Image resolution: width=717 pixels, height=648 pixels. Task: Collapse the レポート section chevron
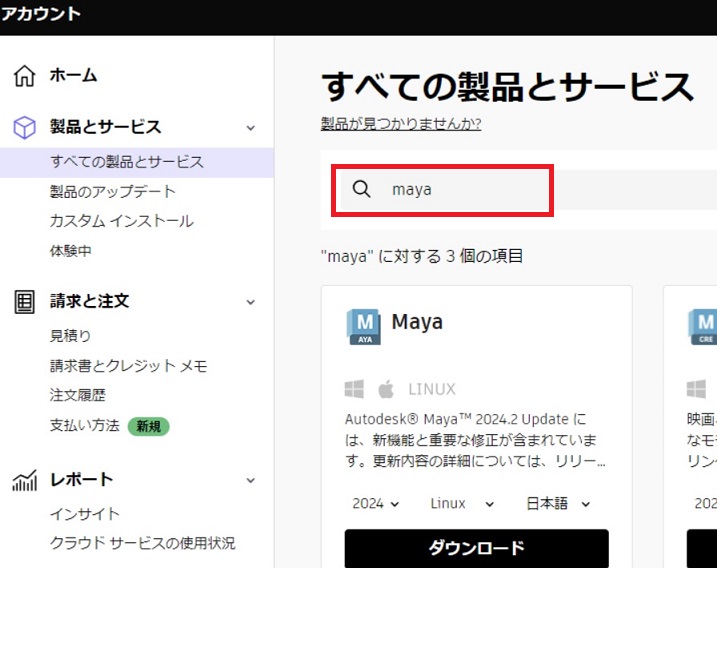[x=251, y=480]
